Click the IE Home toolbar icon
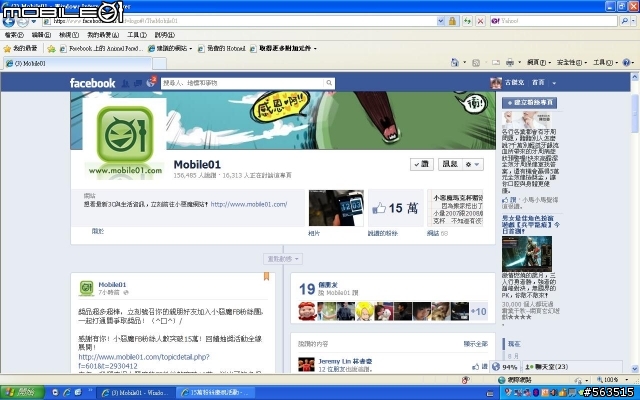The width and height of the screenshot is (640, 400). [x=455, y=62]
